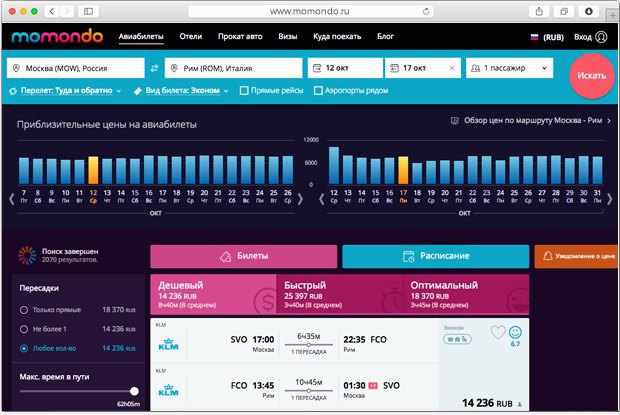This screenshot has height=415, width=620.
Task: Click the share icon beside 14 236 RUB price
Action: point(520,404)
